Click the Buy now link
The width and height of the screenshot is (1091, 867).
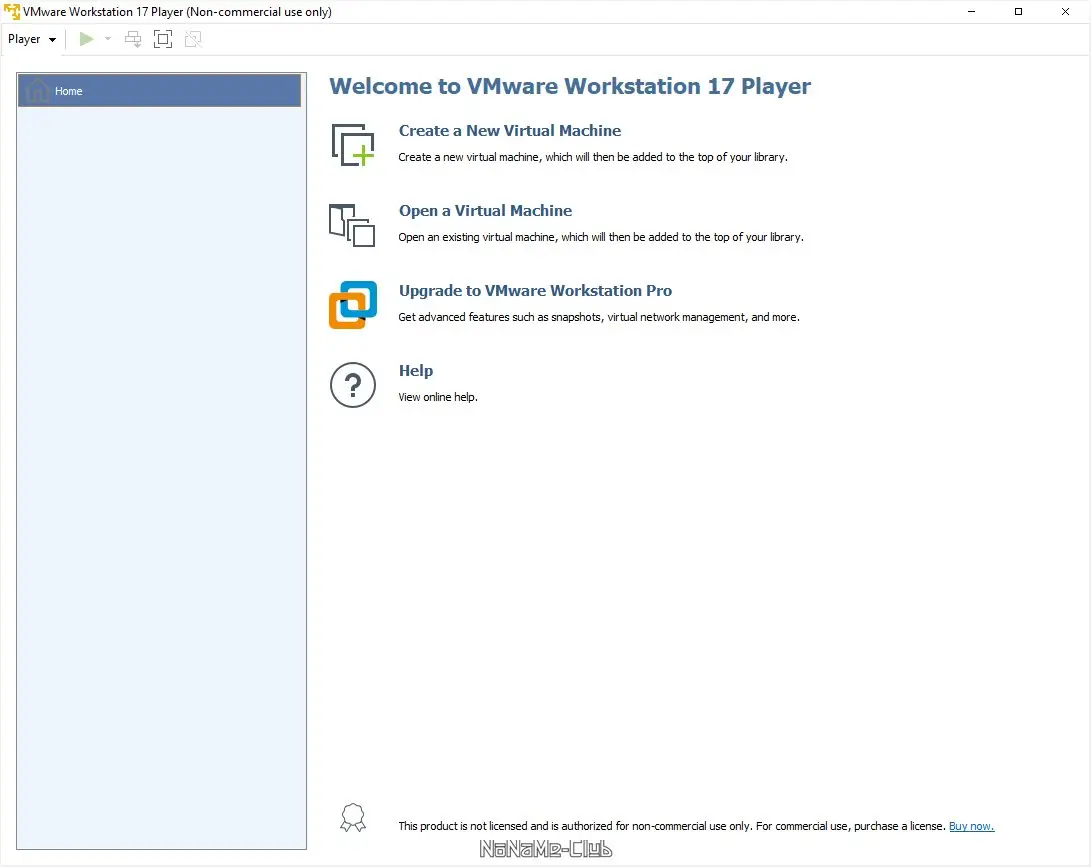[x=971, y=826]
